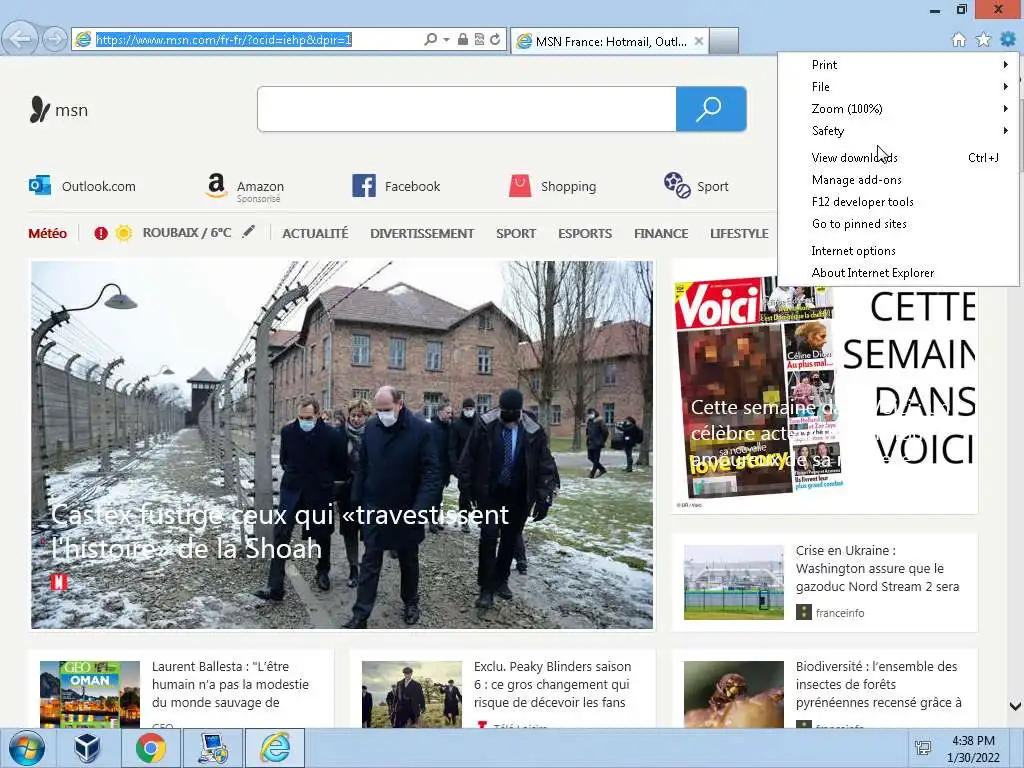Viewport: 1024px width, 768px height.
Task: Open the LIFESTYLE navigation link
Action: pyautogui.click(x=739, y=233)
